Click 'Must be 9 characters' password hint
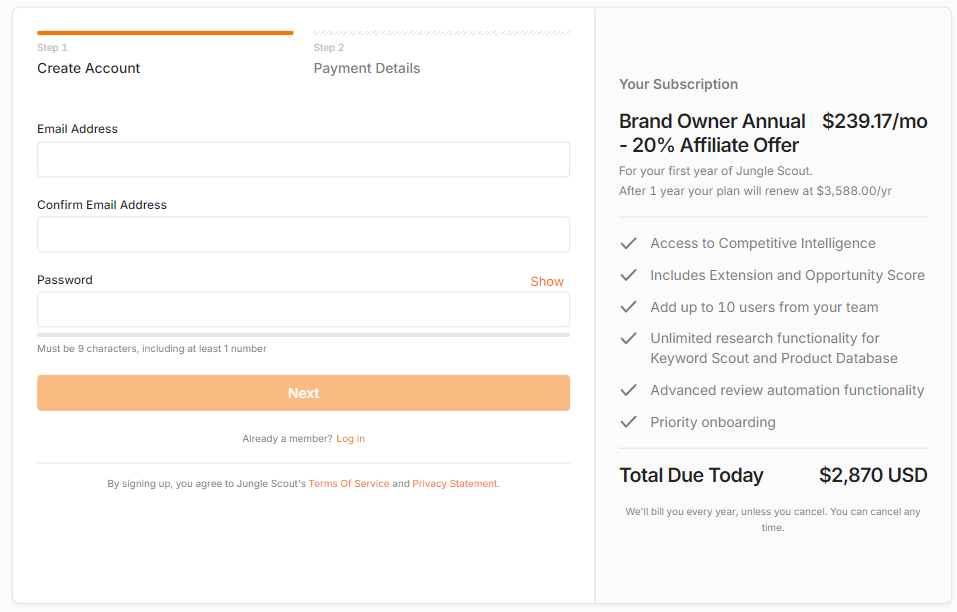 152,349
